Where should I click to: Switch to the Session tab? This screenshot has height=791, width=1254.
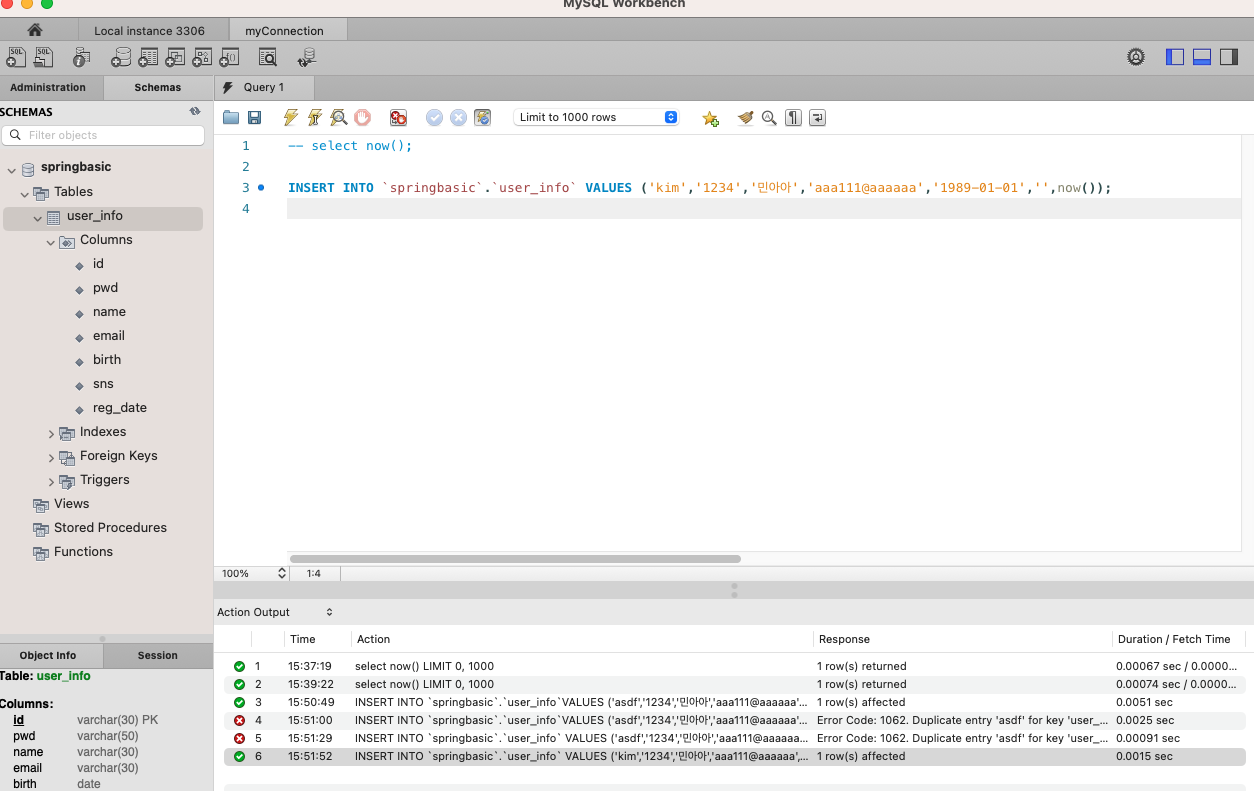(158, 655)
